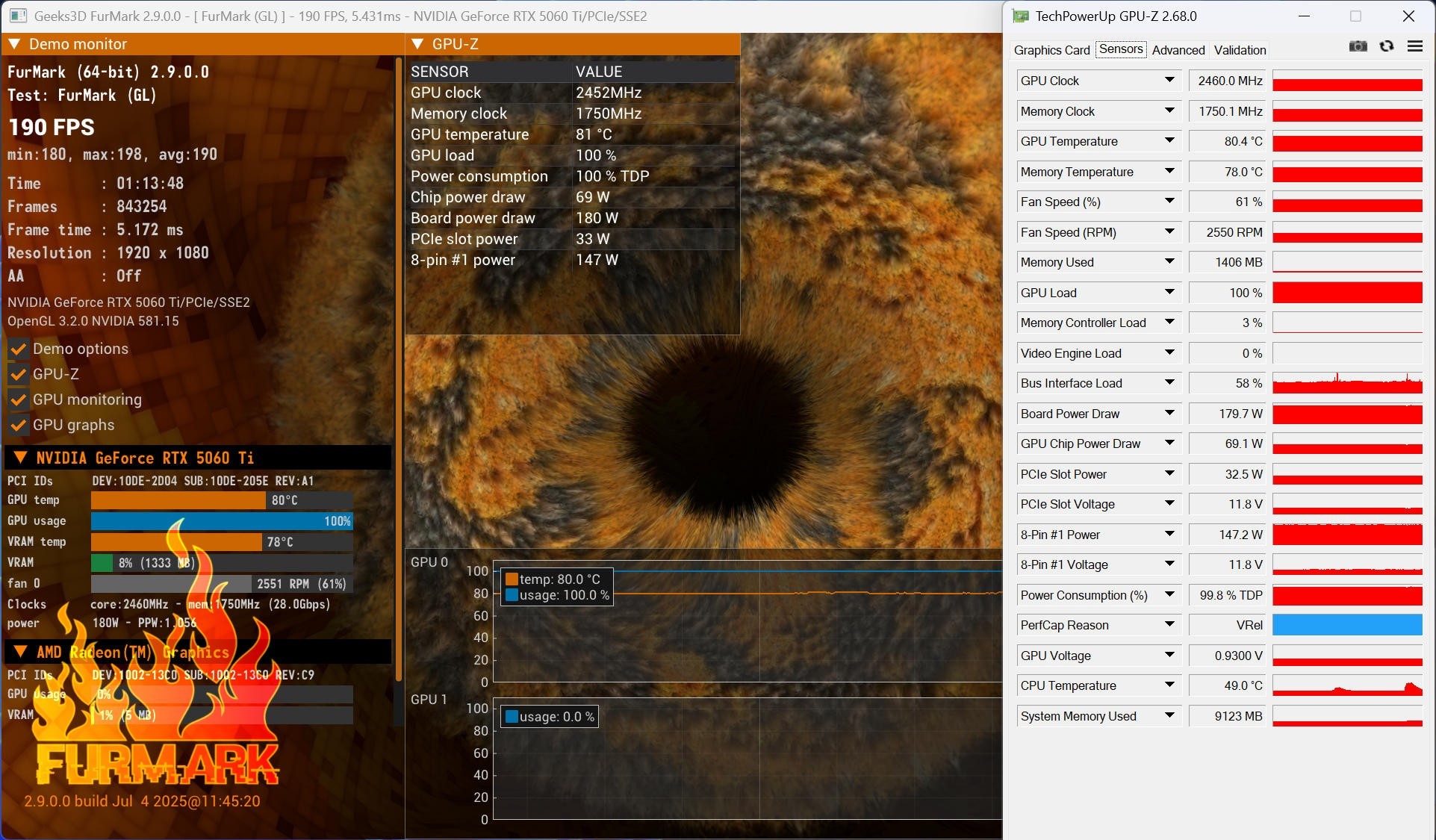
Task: Click the FurMark title bar app icon
Action: (18, 16)
